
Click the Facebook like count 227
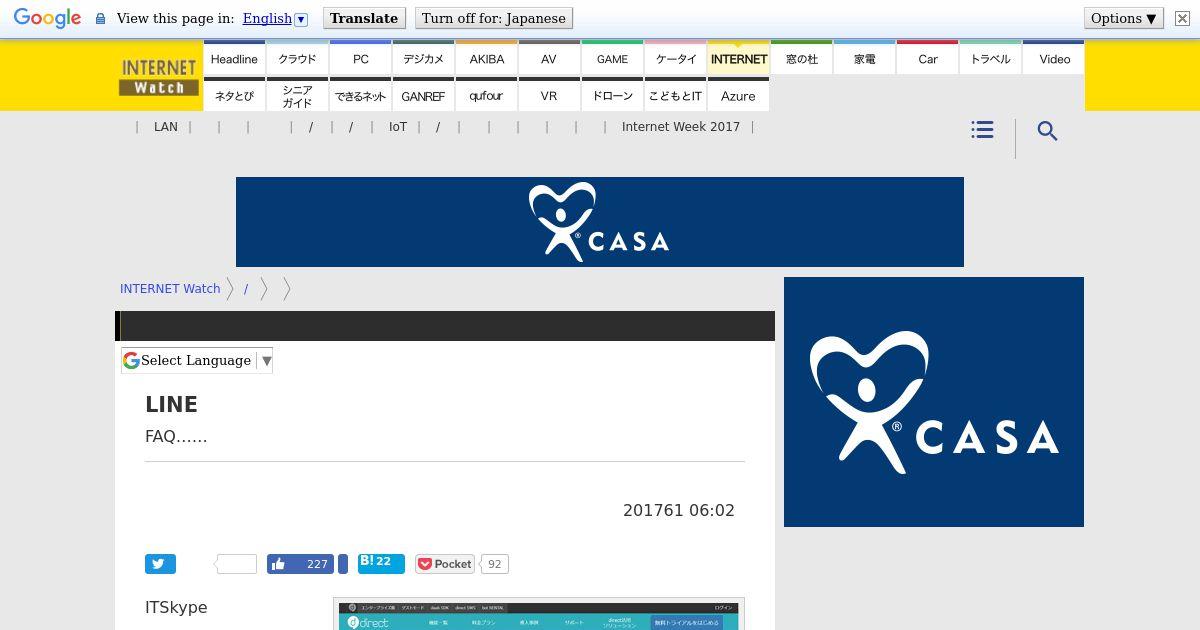[317, 564]
